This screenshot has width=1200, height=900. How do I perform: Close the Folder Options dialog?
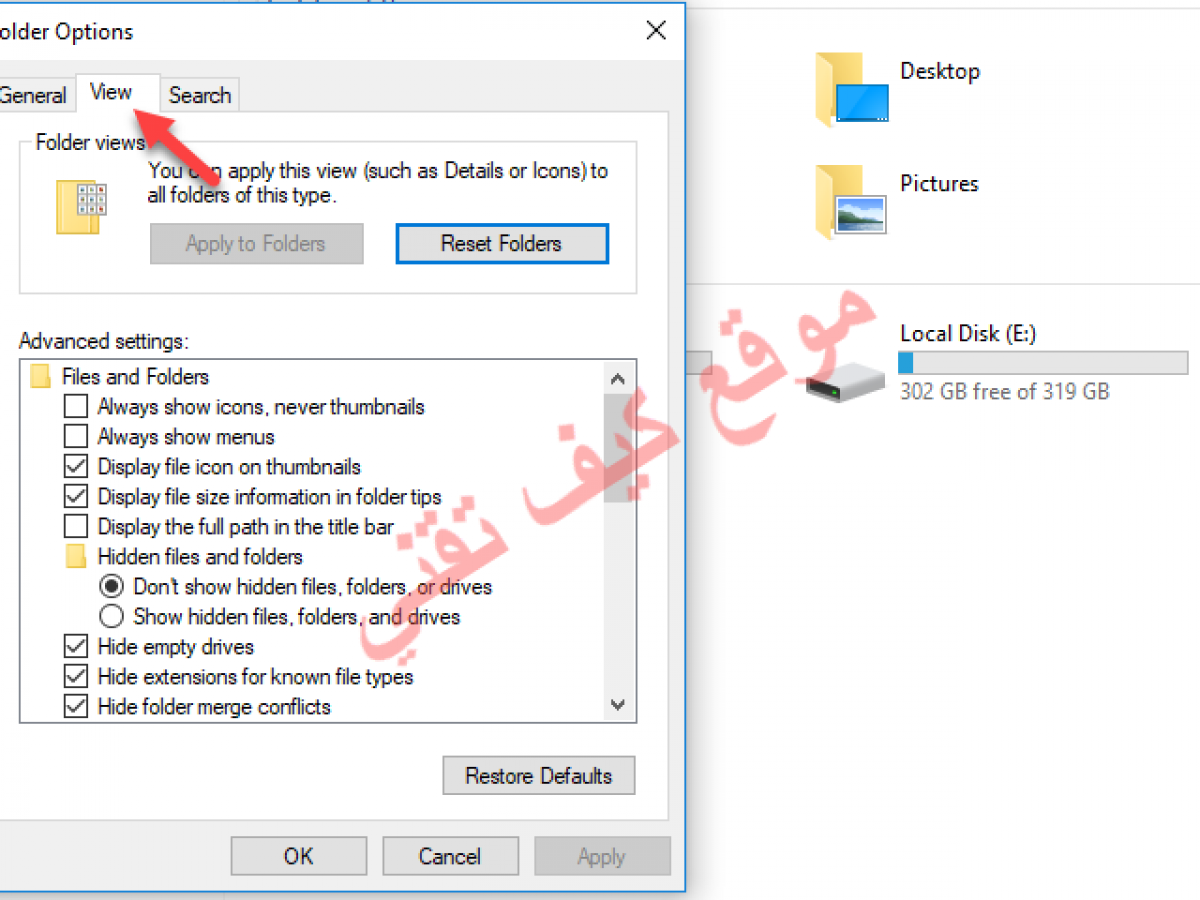[x=656, y=31]
